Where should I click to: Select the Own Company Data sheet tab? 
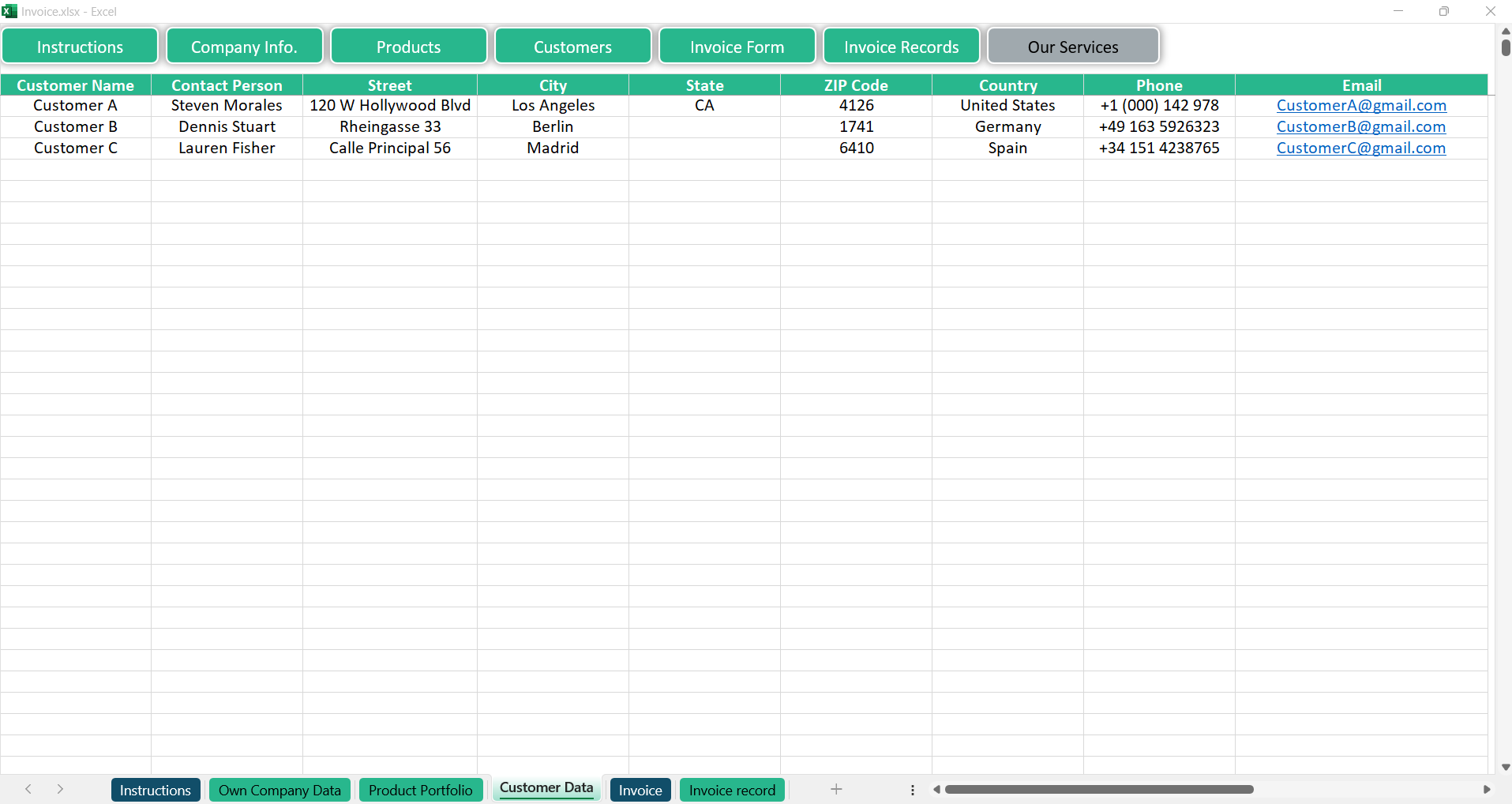[280, 790]
